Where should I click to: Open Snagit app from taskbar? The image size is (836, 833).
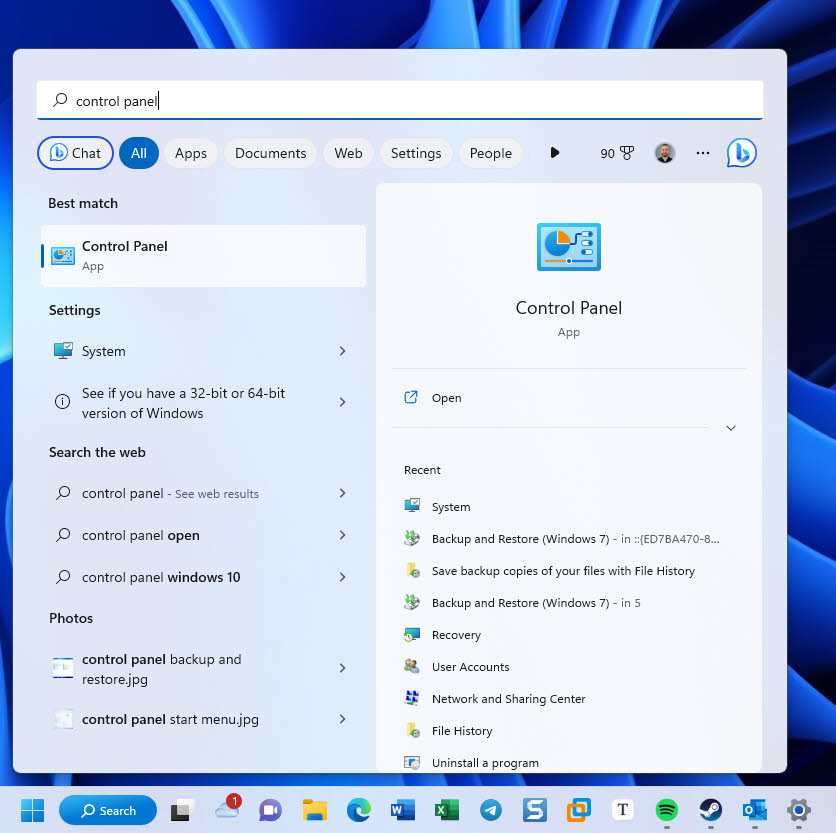(x=535, y=810)
